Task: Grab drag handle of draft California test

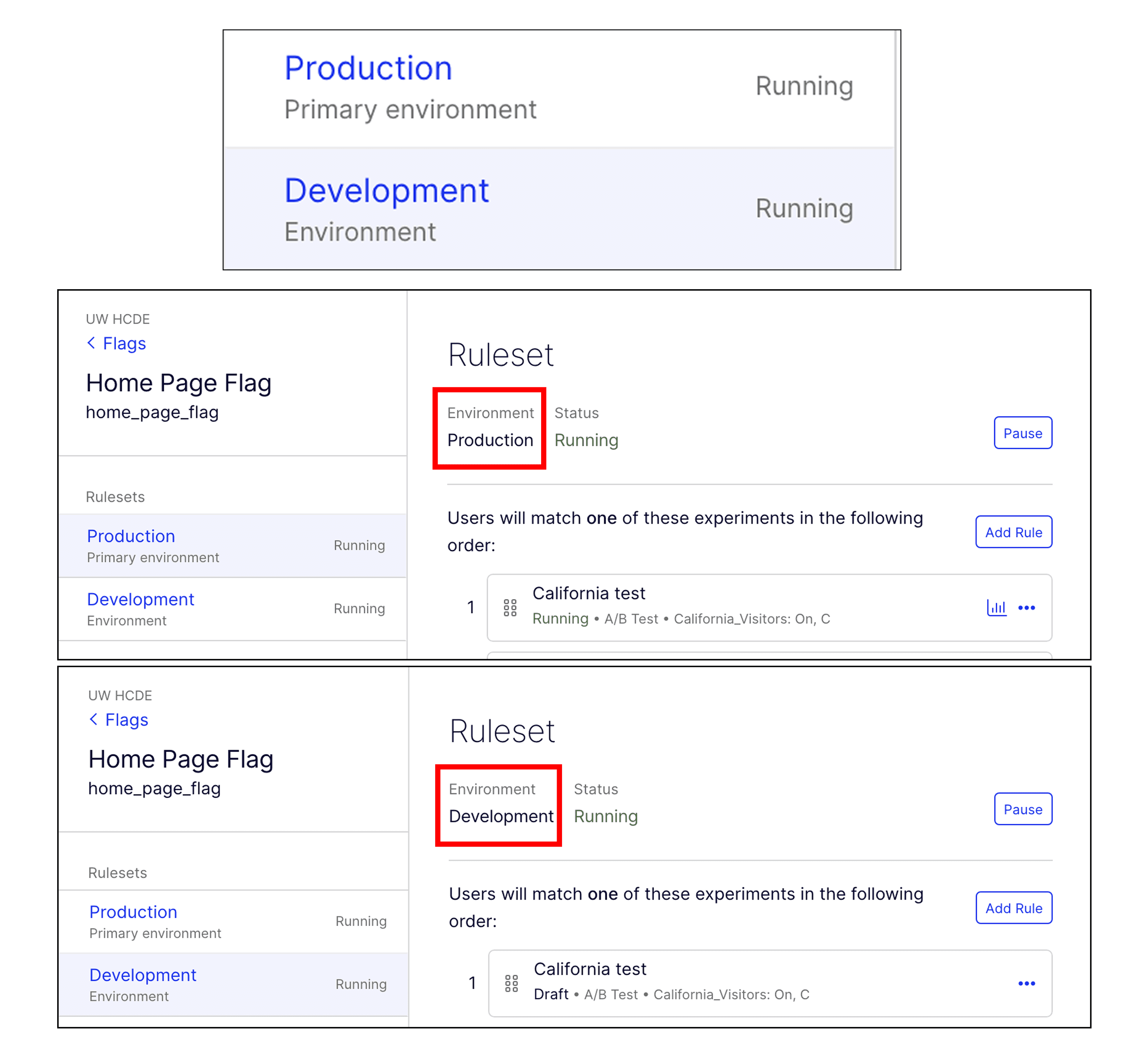Action: click(511, 984)
